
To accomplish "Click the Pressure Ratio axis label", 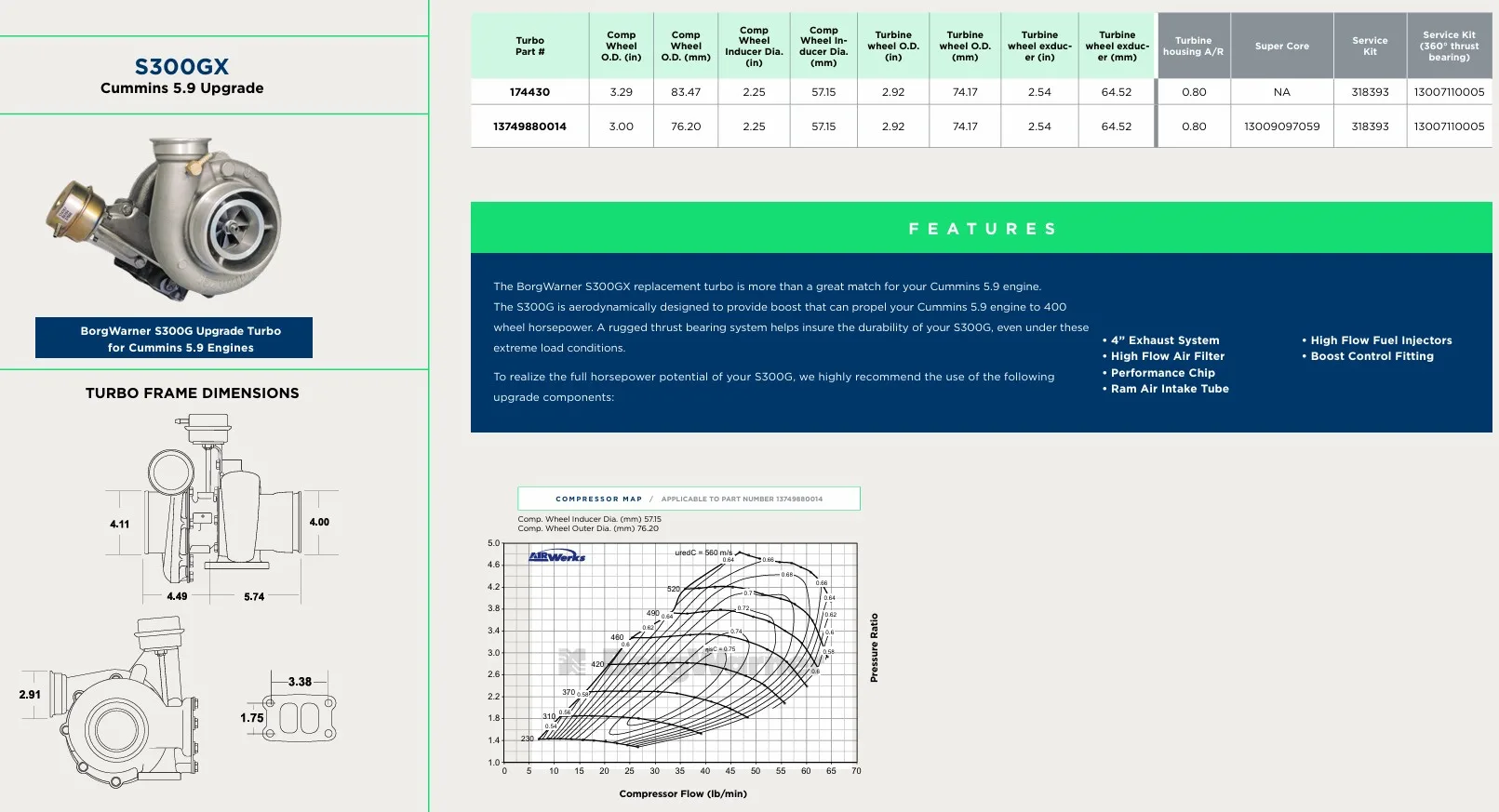I will [x=874, y=648].
